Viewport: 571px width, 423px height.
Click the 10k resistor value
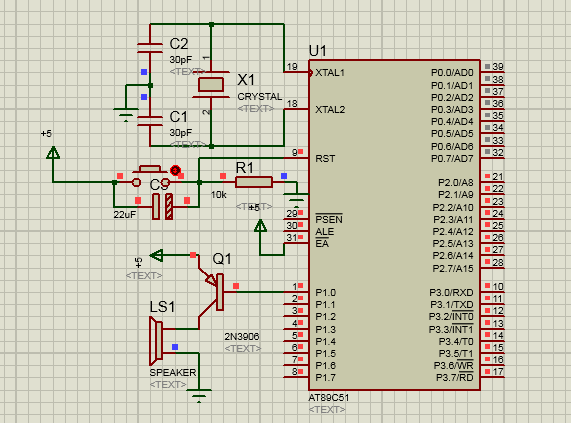pos(218,195)
